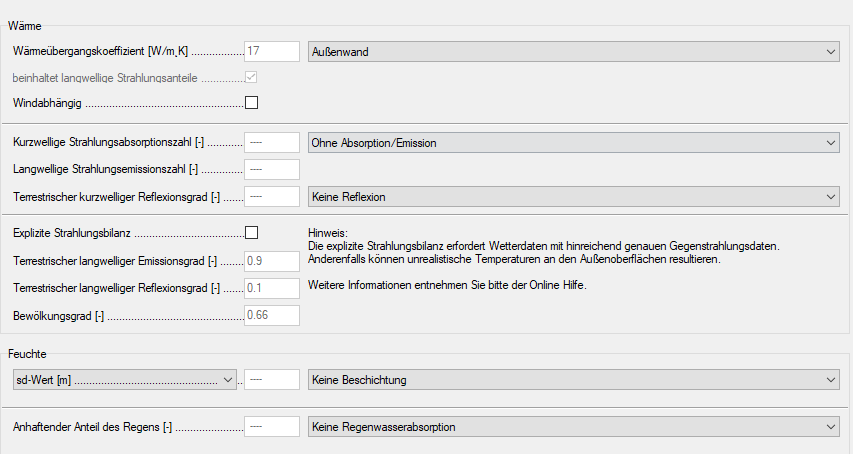Screen dimensions: 853x454
Task: Click the sd-Wert value input field
Action: (272, 380)
